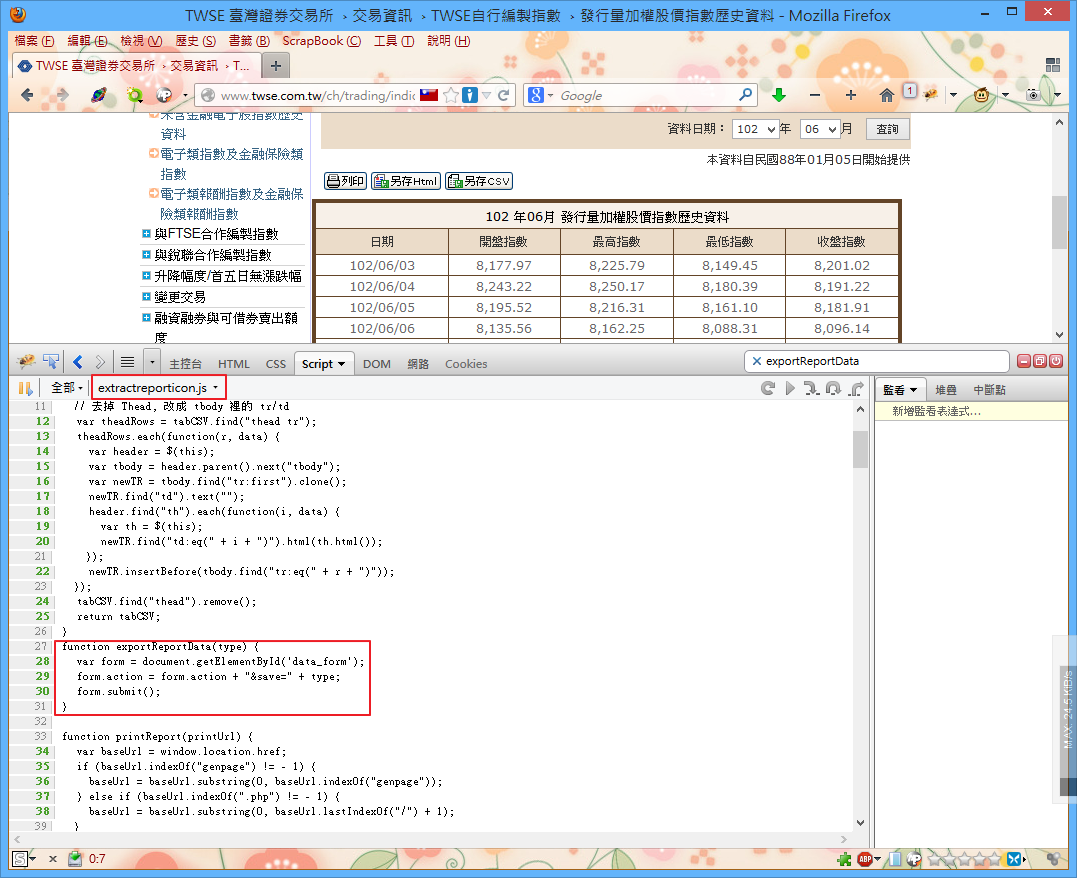The height and width of the screenshot is (878, 1077).
Task: Click the URL address bar field
Action: pyautogui.click(x=317, y=95)
